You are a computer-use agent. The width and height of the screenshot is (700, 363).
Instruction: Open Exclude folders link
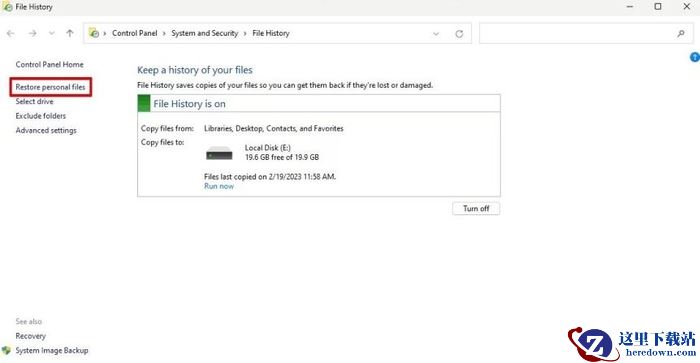41,116
